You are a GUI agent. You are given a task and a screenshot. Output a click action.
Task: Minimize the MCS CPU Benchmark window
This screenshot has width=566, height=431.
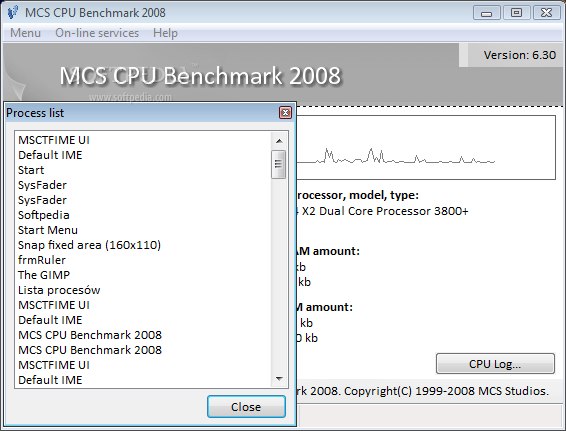pos(486,13)
